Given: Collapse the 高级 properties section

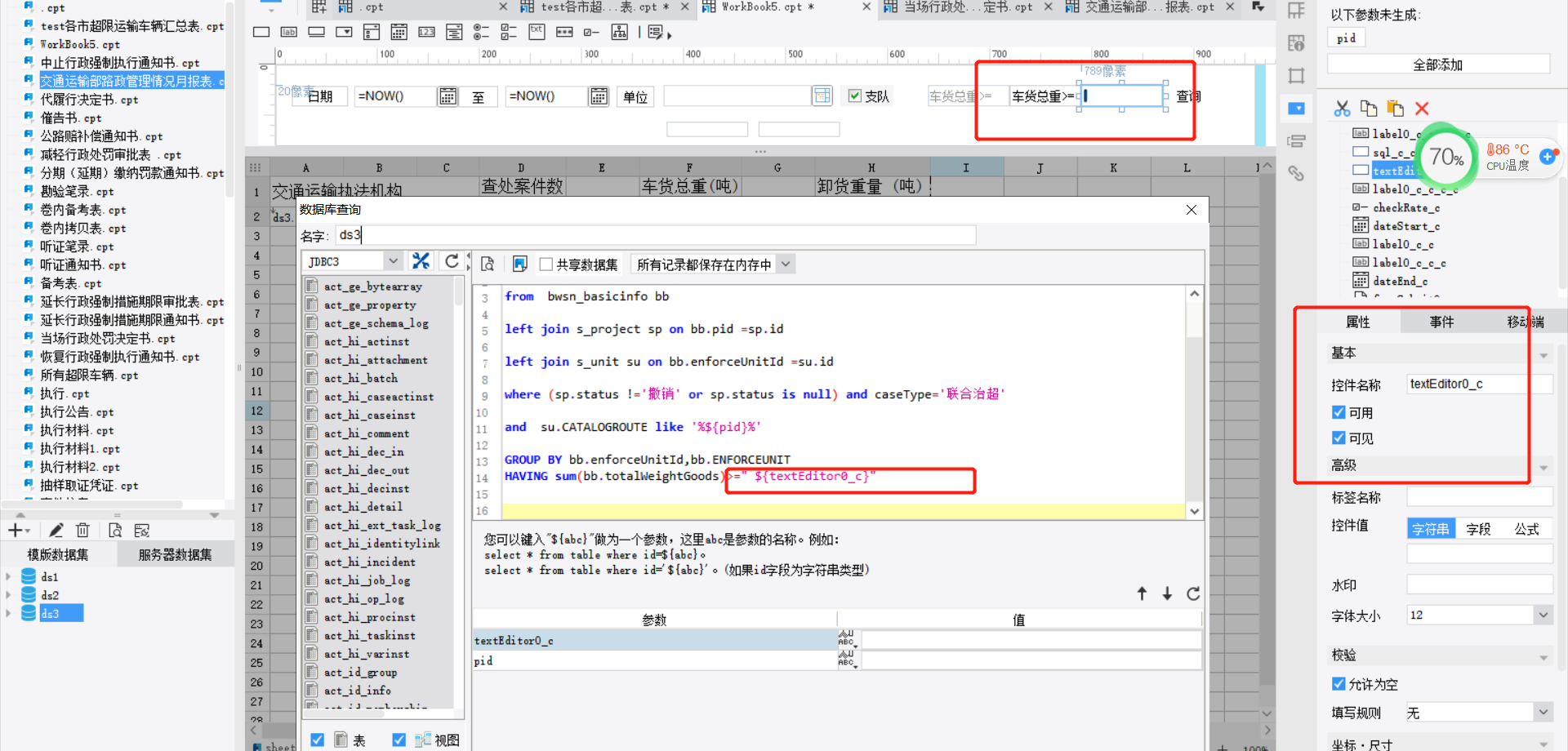Looking at the screenshot, I should [1543, 469].
